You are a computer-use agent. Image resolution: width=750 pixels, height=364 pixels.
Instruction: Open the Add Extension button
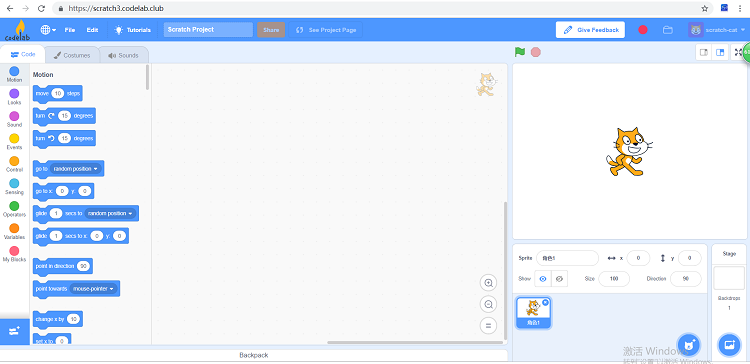coord(14,331)
